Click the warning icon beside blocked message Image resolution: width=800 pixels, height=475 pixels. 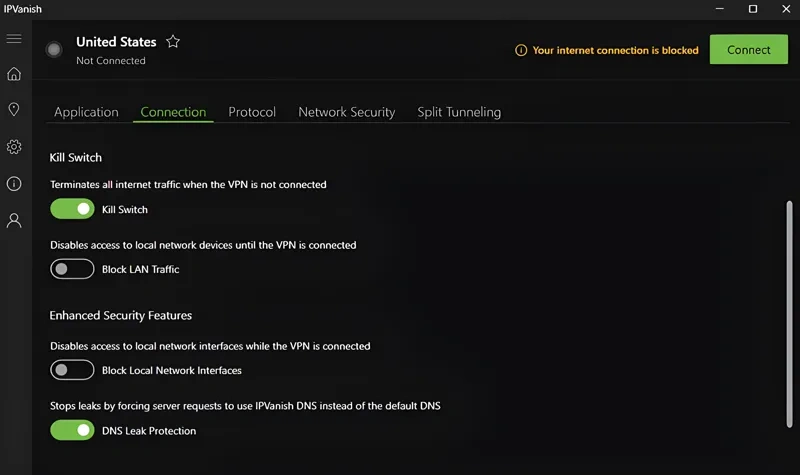click(x=520, y=50)
